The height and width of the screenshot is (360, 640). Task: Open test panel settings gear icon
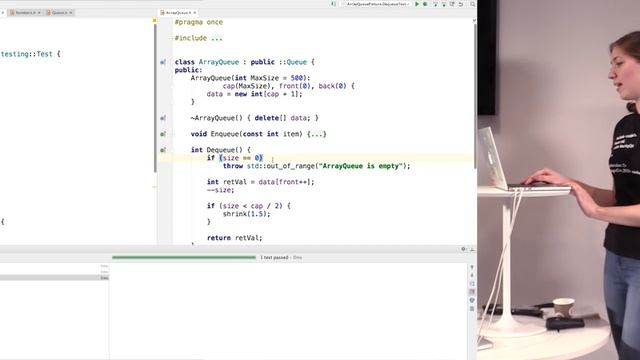coord(463,249)
